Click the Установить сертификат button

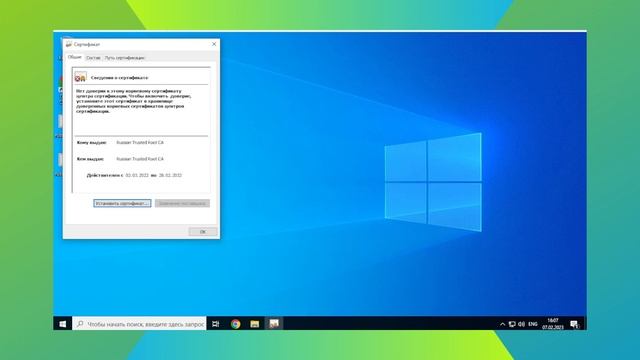pos(122,203)
